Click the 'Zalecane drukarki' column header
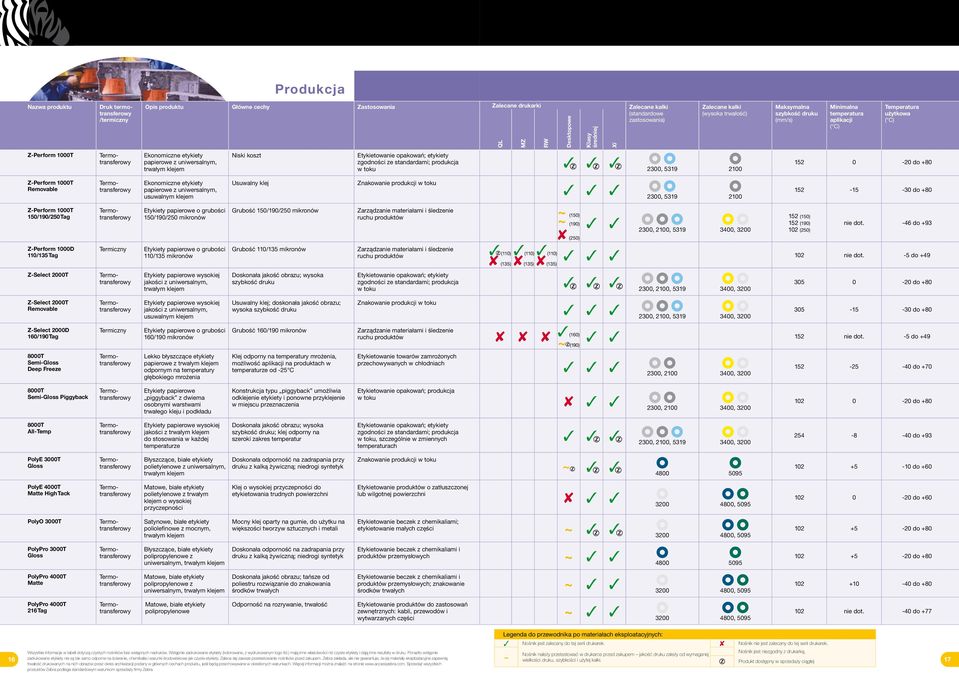Screen dimensions: 959x673 coord(516,106)
